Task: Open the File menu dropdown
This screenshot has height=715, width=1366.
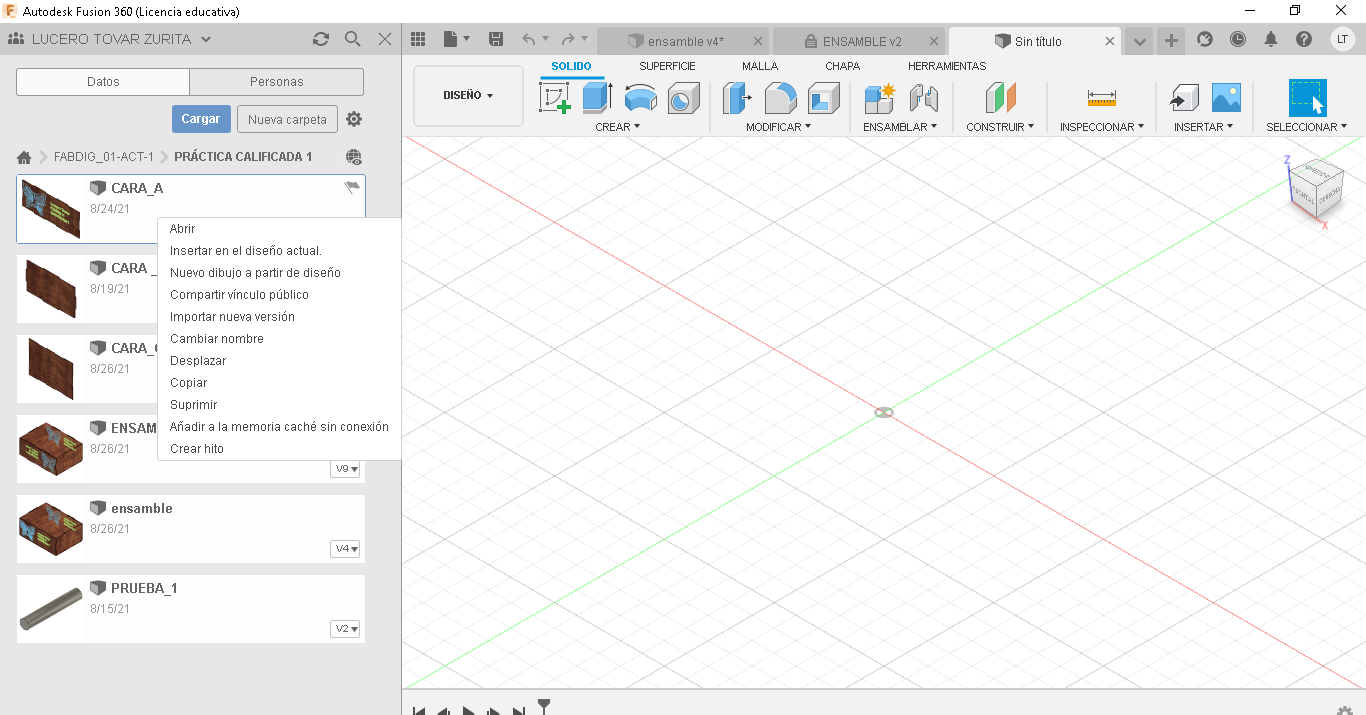Action: pyautogui.click(x=456, y=39)
